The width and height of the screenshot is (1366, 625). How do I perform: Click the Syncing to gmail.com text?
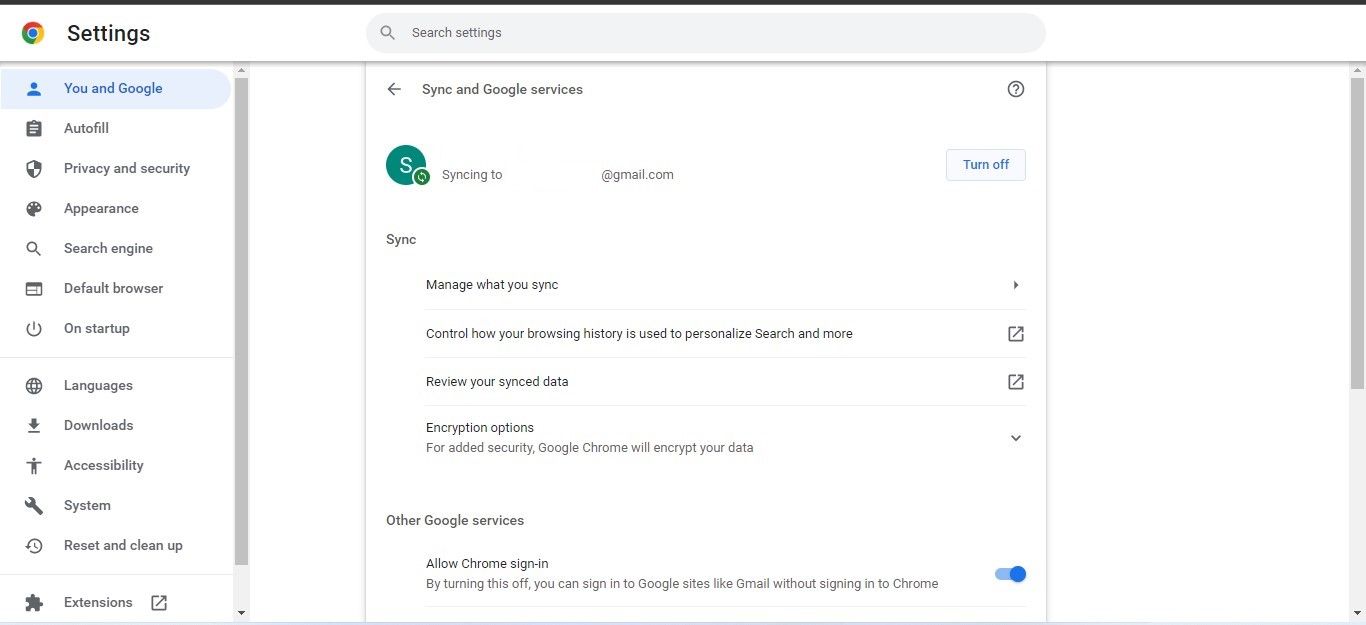[x=558, y=175]
